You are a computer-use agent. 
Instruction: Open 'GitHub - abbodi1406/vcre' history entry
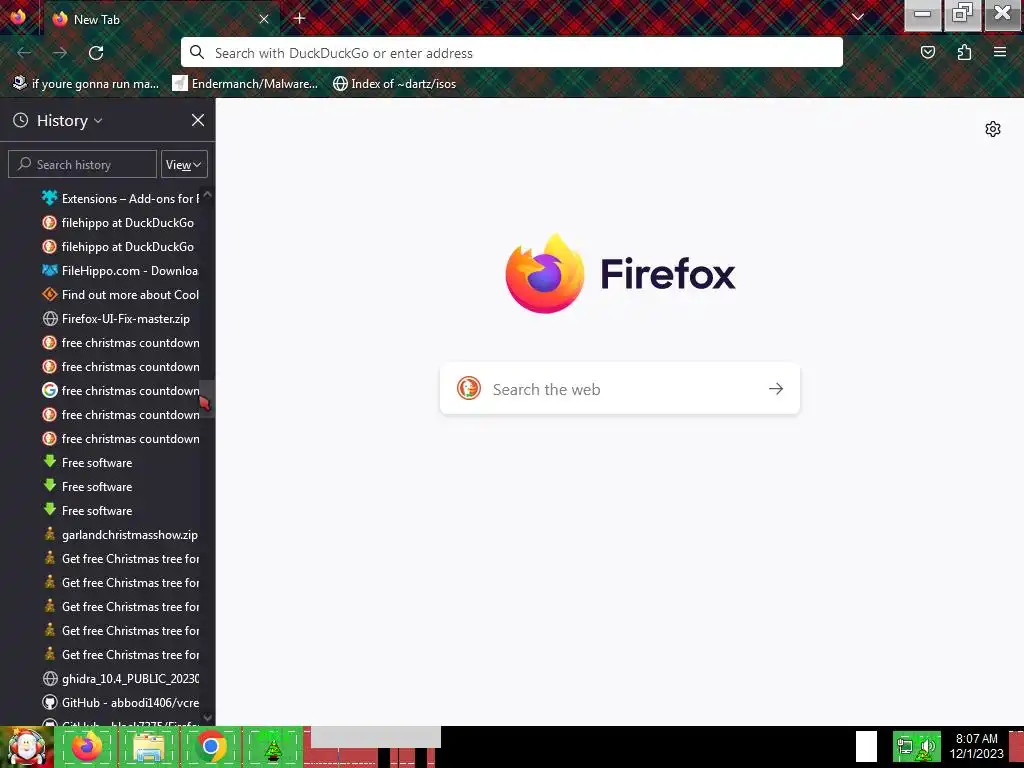coord(121,703)
